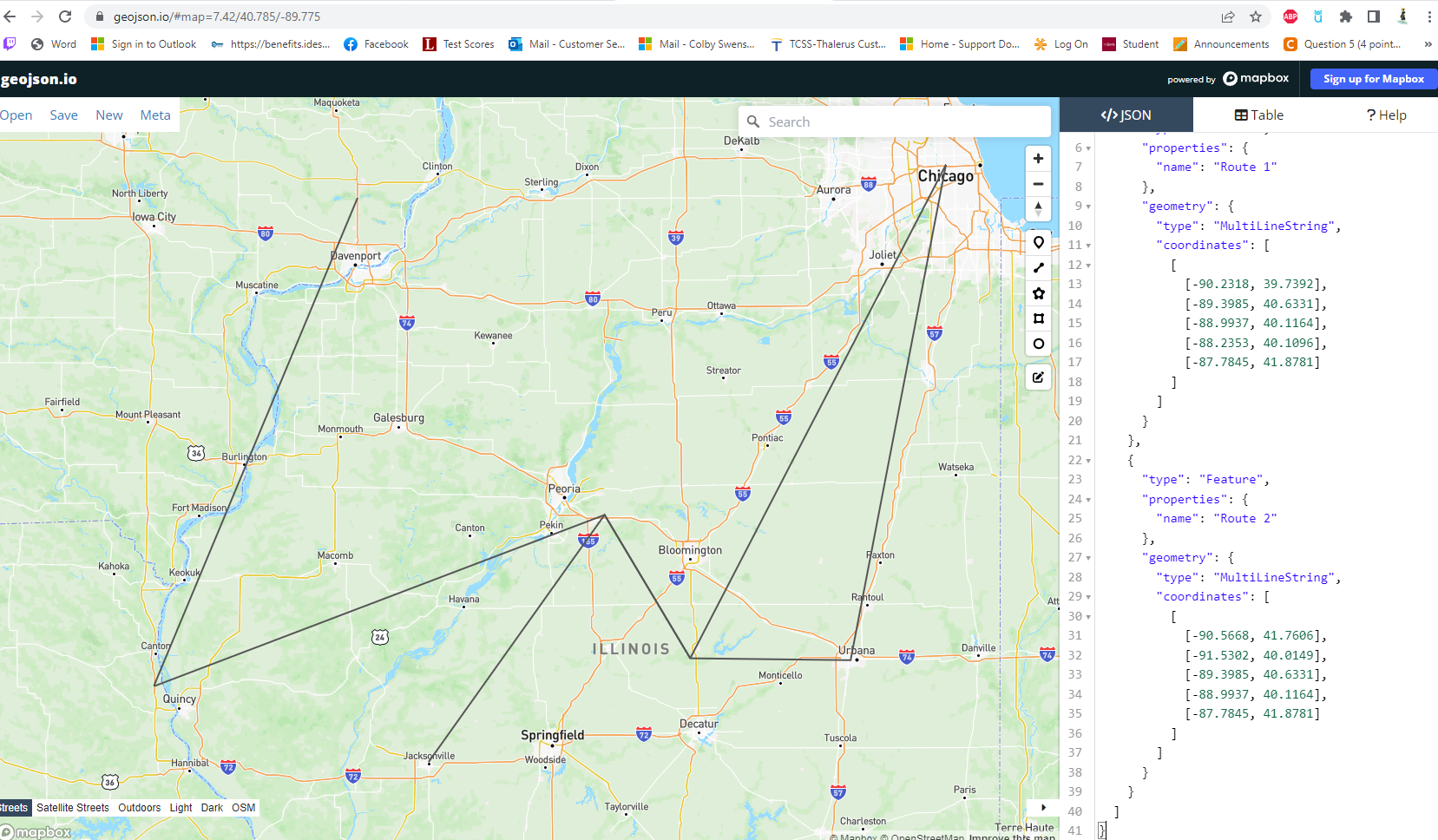Viewport: 1438px width, 840px height.
Task: Open the browser extensions puzzle icon
Action: (1346, 16)
